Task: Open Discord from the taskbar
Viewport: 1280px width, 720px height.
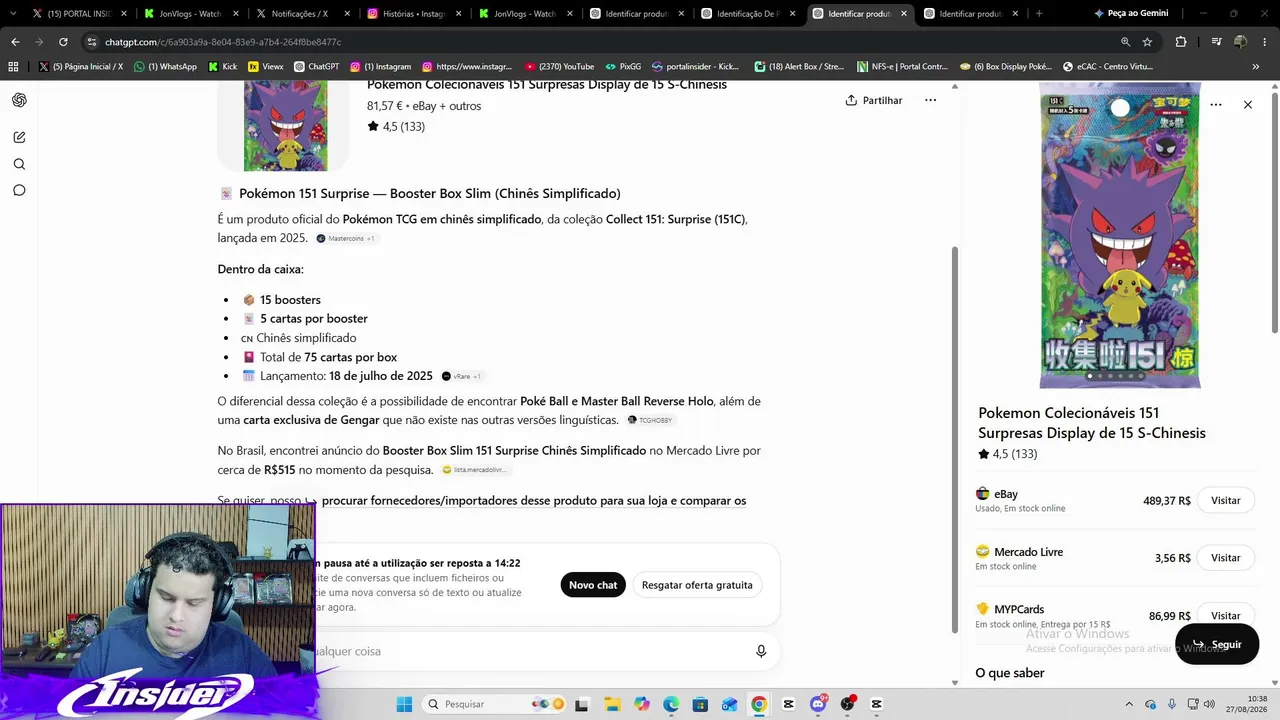Action: 818,704
